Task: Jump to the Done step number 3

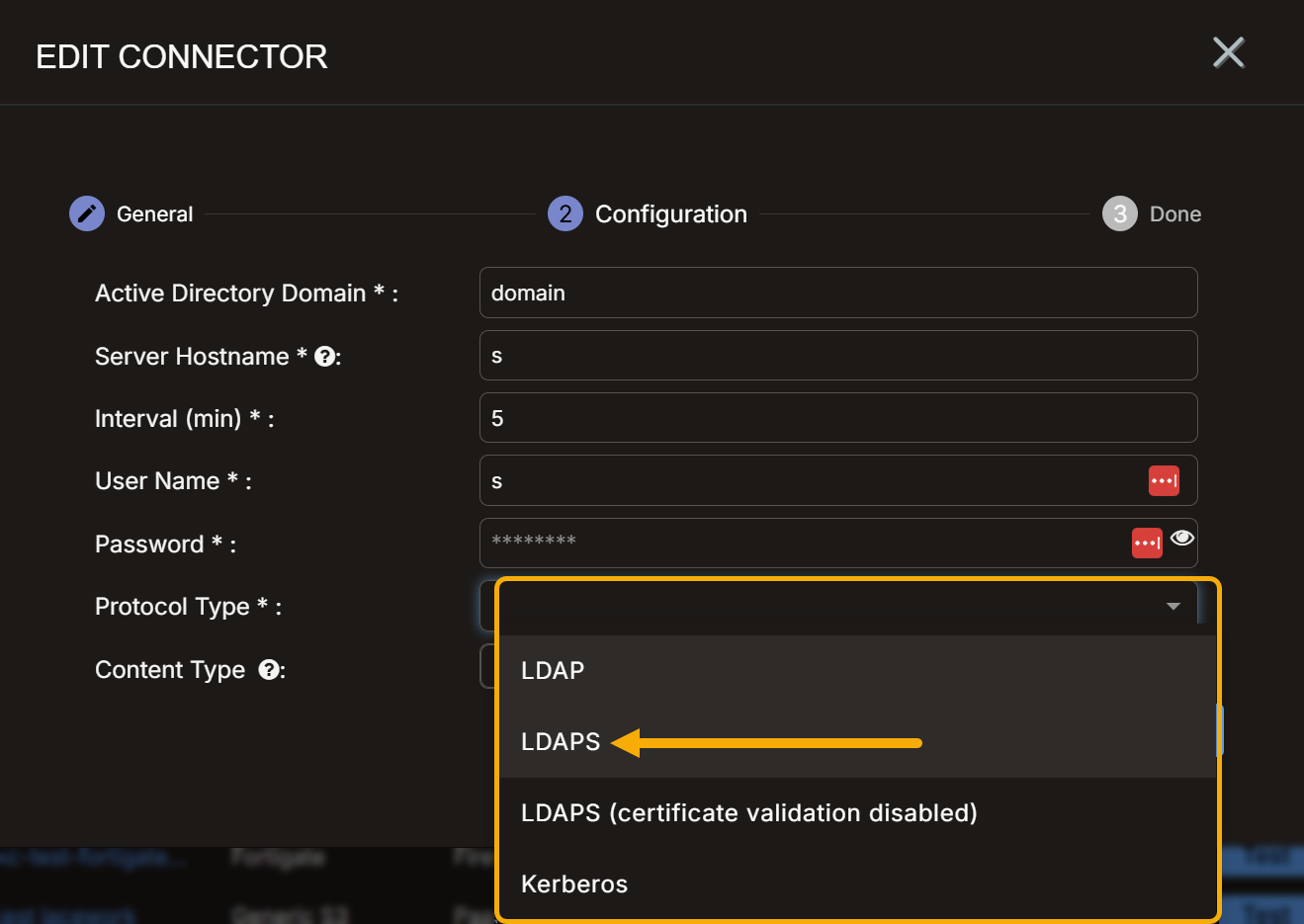Action: (1120, 213)
